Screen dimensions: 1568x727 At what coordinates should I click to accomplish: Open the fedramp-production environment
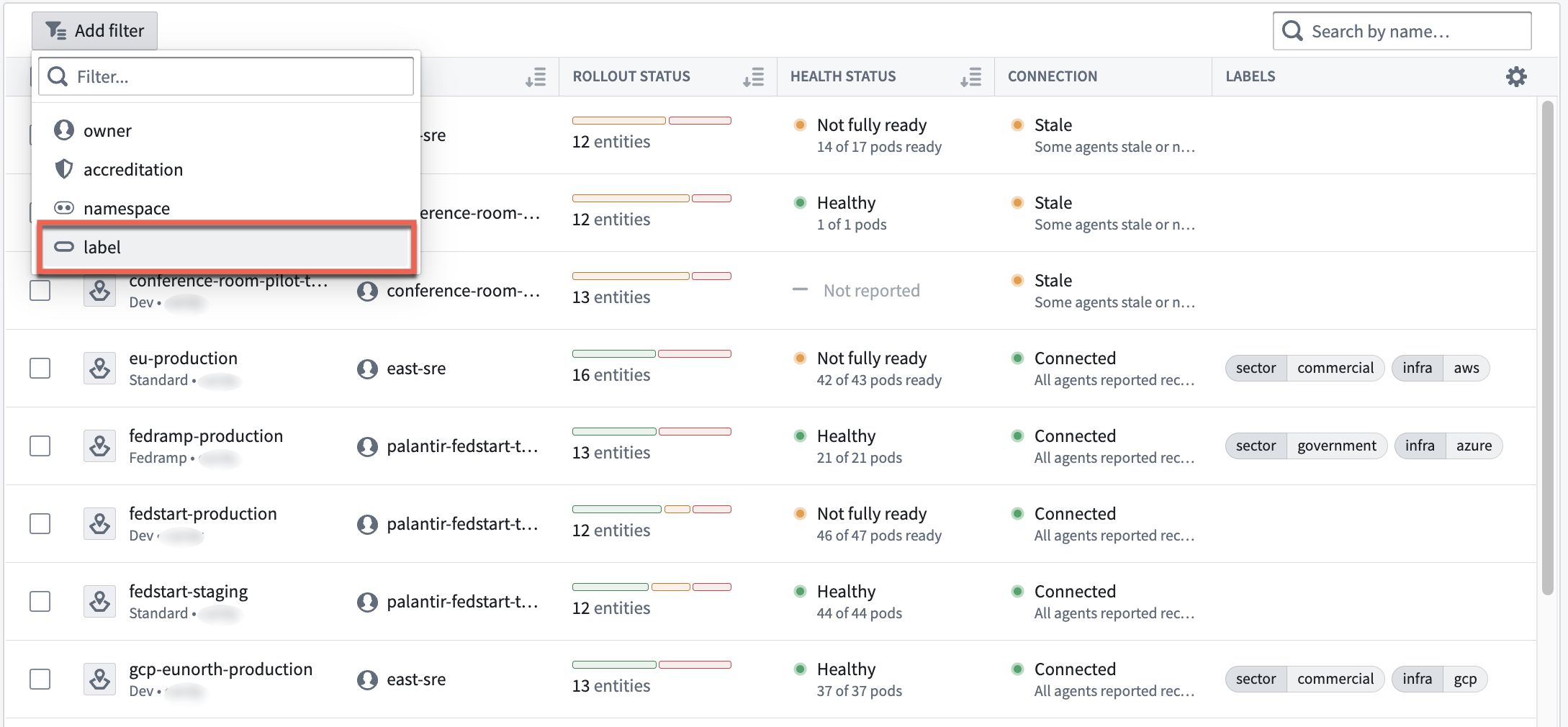coord(206,435)
